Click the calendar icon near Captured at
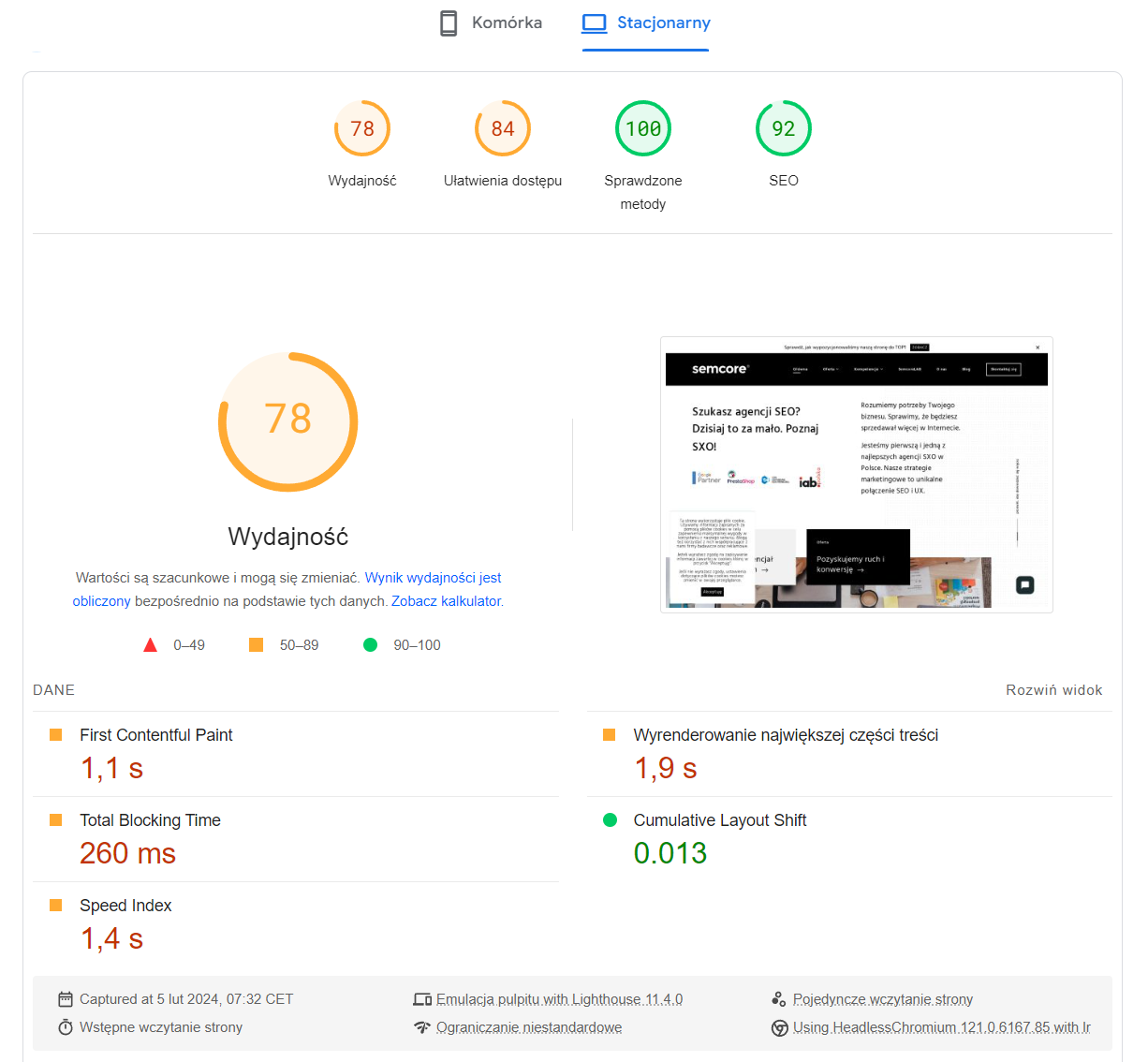The height and width of the screenshot is (1062, 1148). 66,999
